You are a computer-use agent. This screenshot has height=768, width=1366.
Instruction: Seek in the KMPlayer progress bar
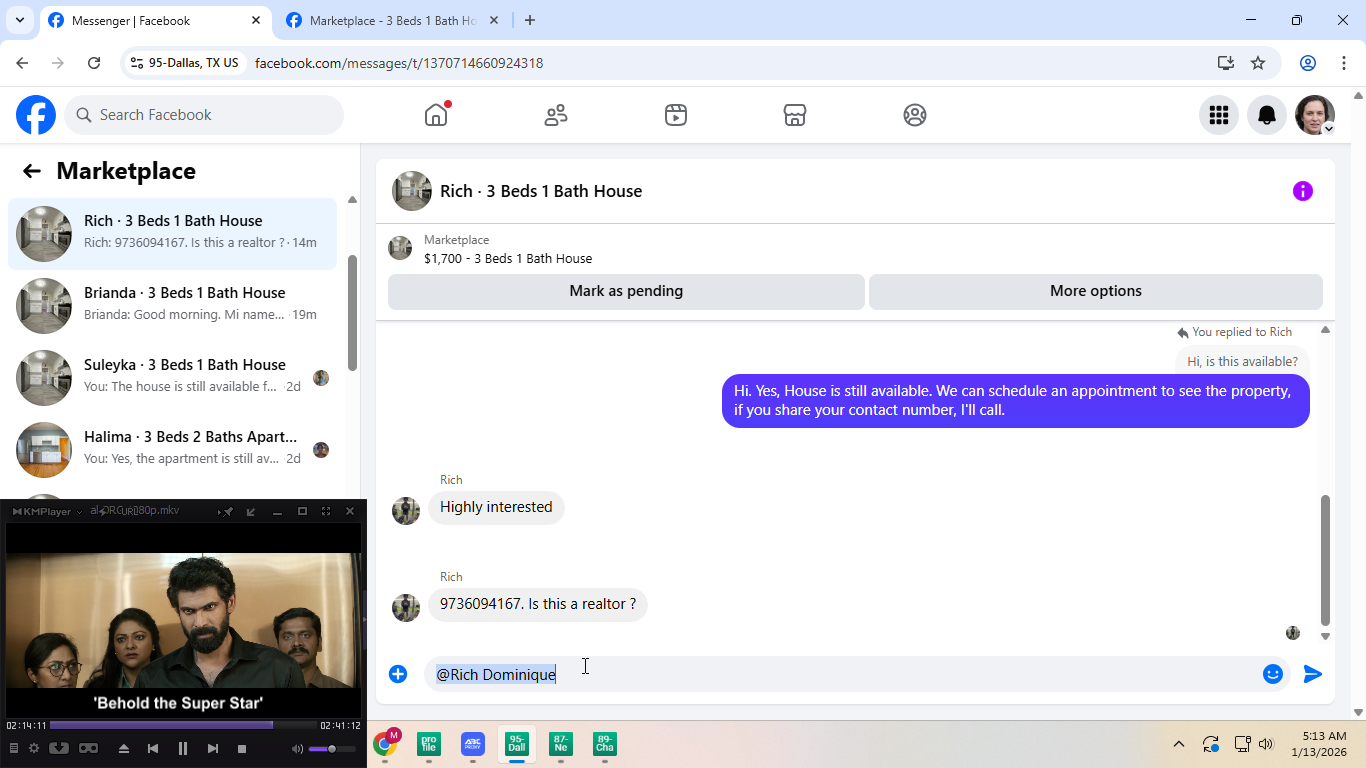click(x=183, y=725)
